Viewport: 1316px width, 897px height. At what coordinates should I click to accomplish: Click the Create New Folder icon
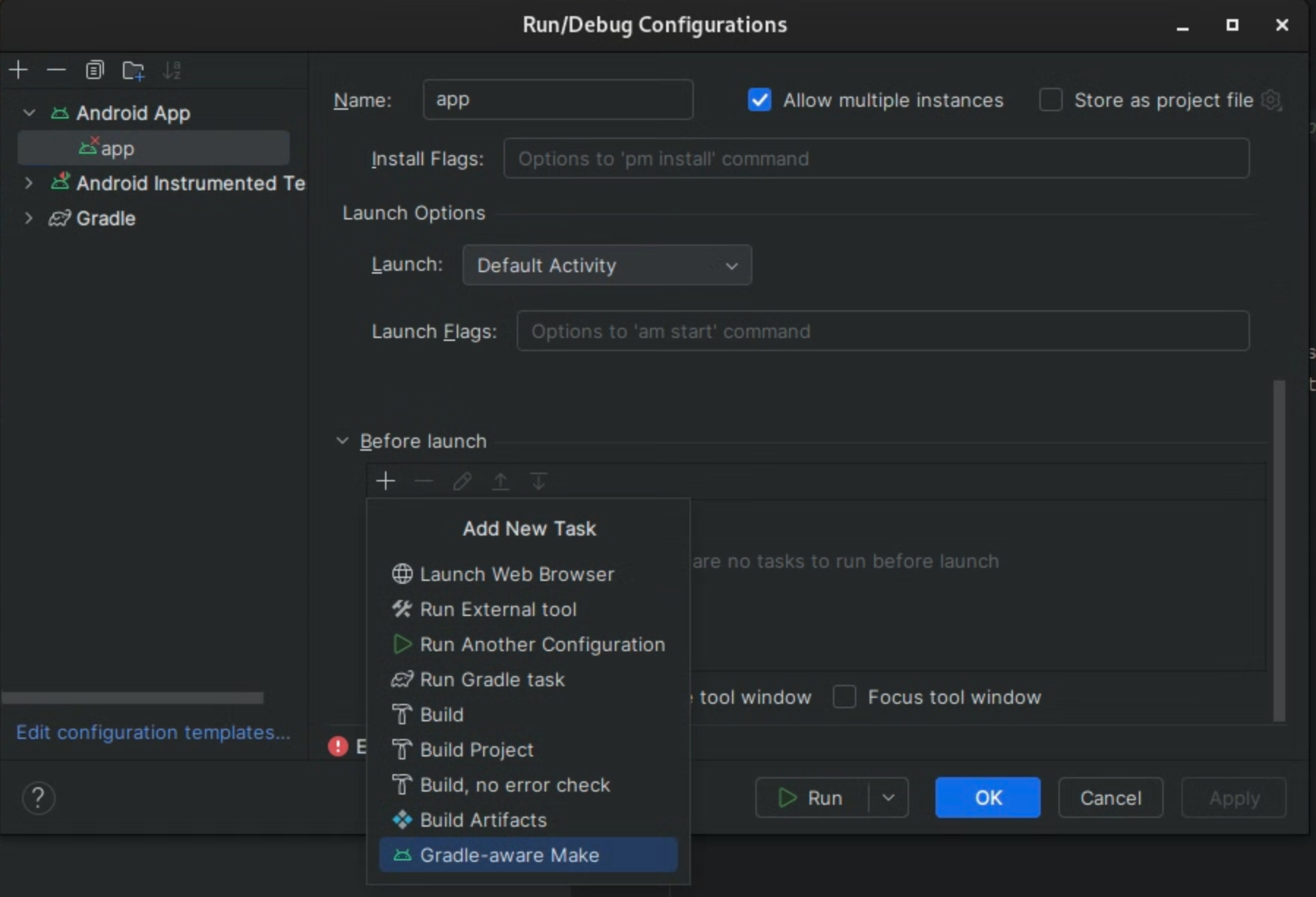coord(133,70)
